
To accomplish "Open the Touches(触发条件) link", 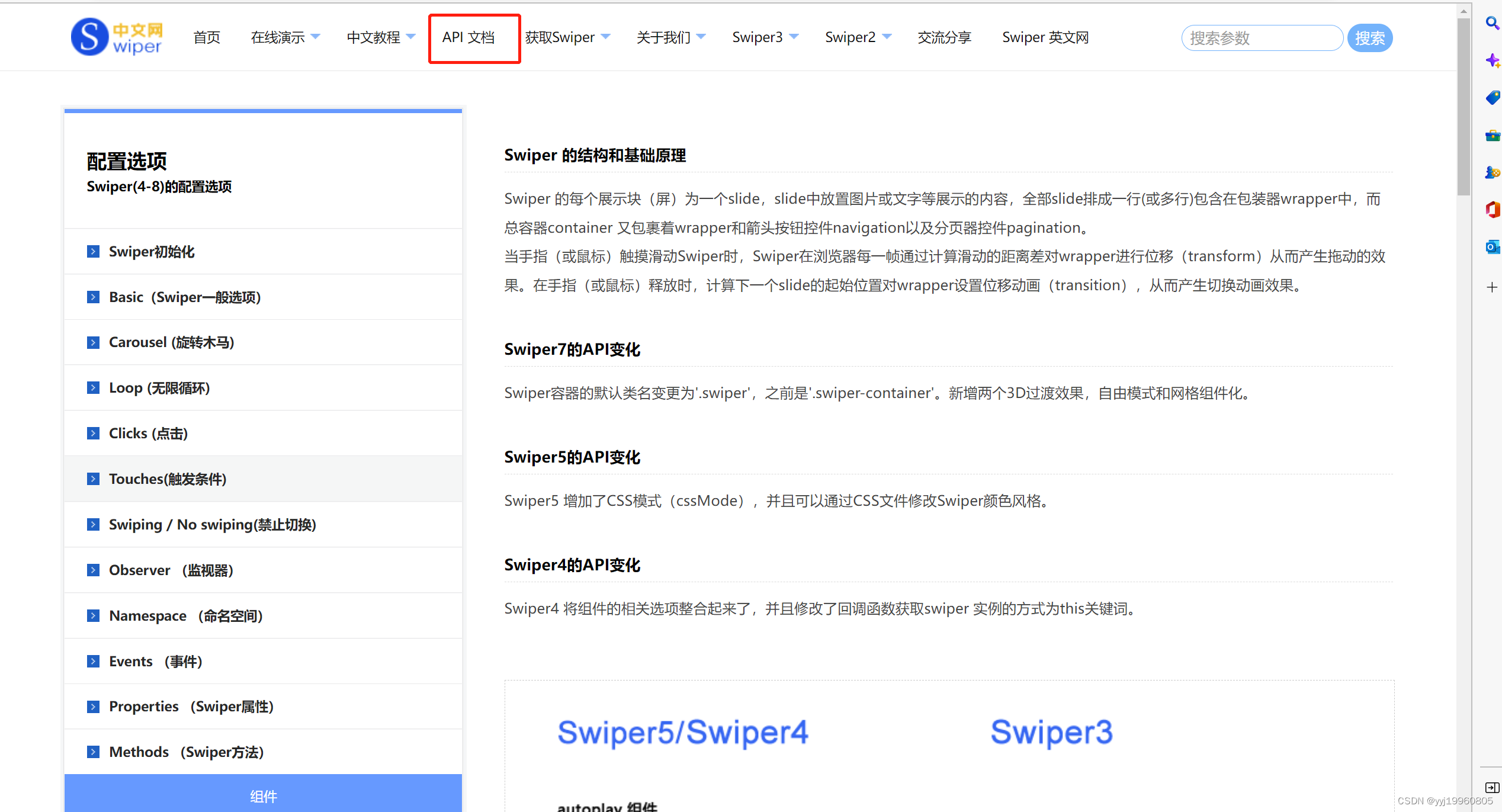I will point(168,479).
